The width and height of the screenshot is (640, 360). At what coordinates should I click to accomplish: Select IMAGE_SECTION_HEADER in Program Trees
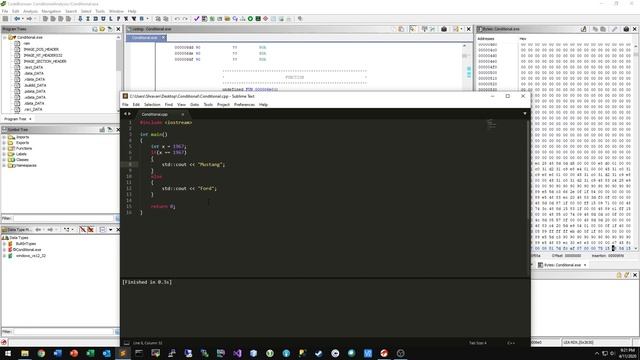[x=45, y=61]
